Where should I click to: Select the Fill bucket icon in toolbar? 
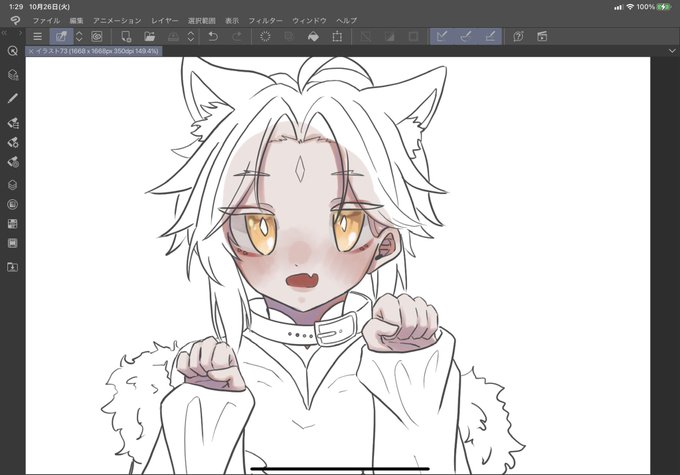(313, 37)
